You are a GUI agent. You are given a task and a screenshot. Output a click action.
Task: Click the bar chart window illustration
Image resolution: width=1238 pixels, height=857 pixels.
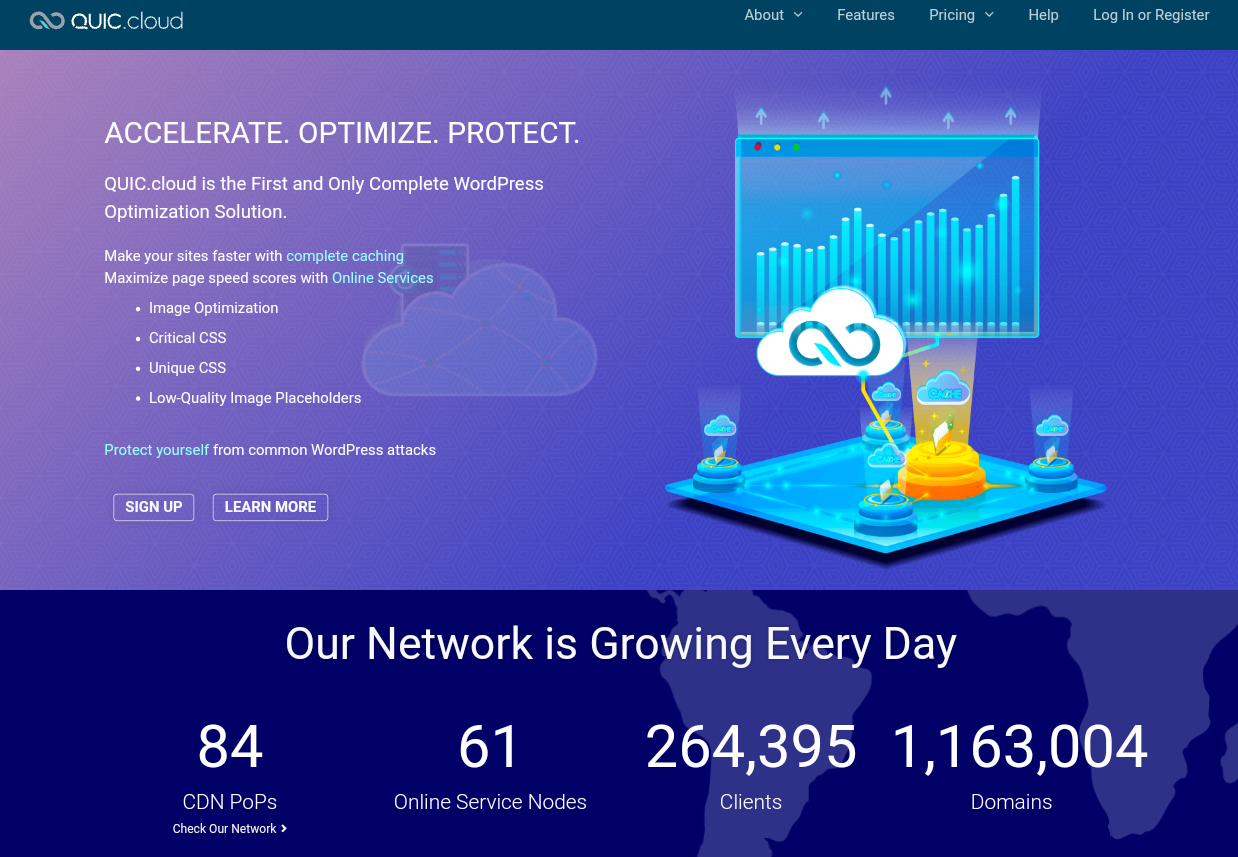tap(887, 237)
